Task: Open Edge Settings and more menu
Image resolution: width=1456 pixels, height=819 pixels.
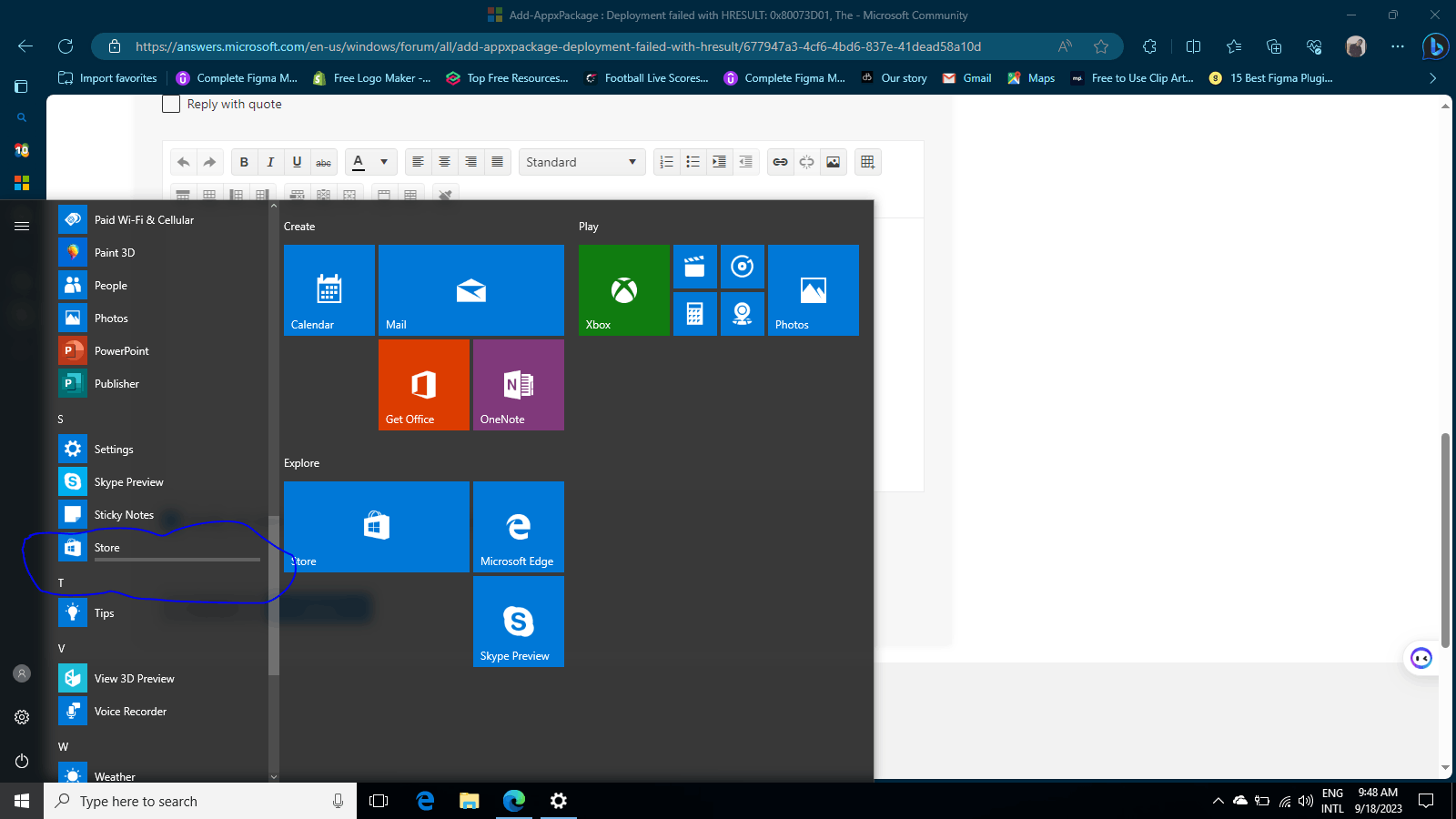Action: click(x=1398, y=46)
